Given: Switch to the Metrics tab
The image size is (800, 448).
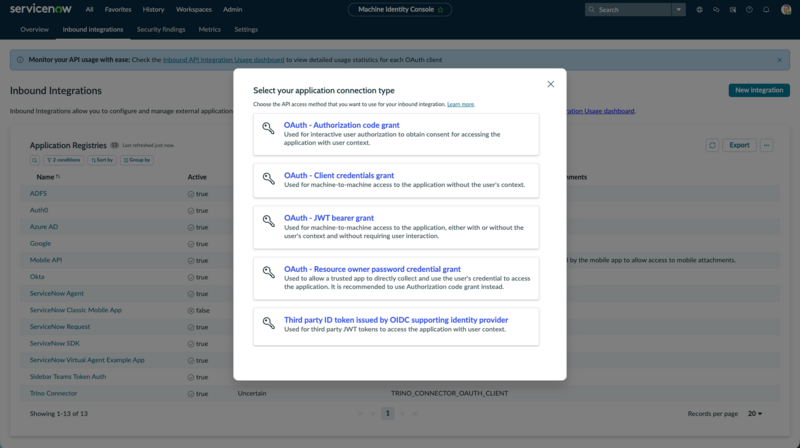Looking at the screenshot, I should tap(210, 30).
